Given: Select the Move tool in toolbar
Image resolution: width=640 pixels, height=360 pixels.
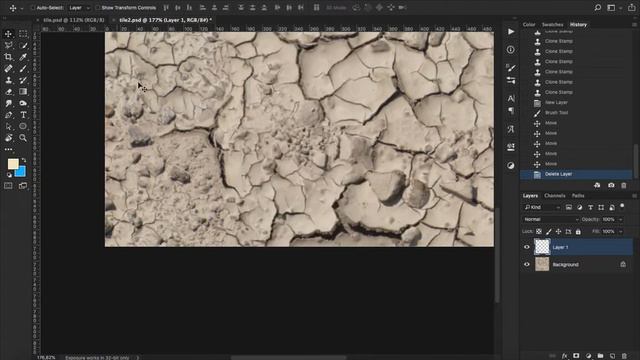Looking at the screenshot, I should point(8,34).
